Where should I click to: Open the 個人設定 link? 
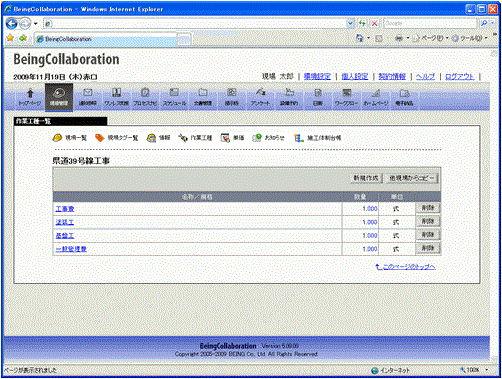coord(355,76)
